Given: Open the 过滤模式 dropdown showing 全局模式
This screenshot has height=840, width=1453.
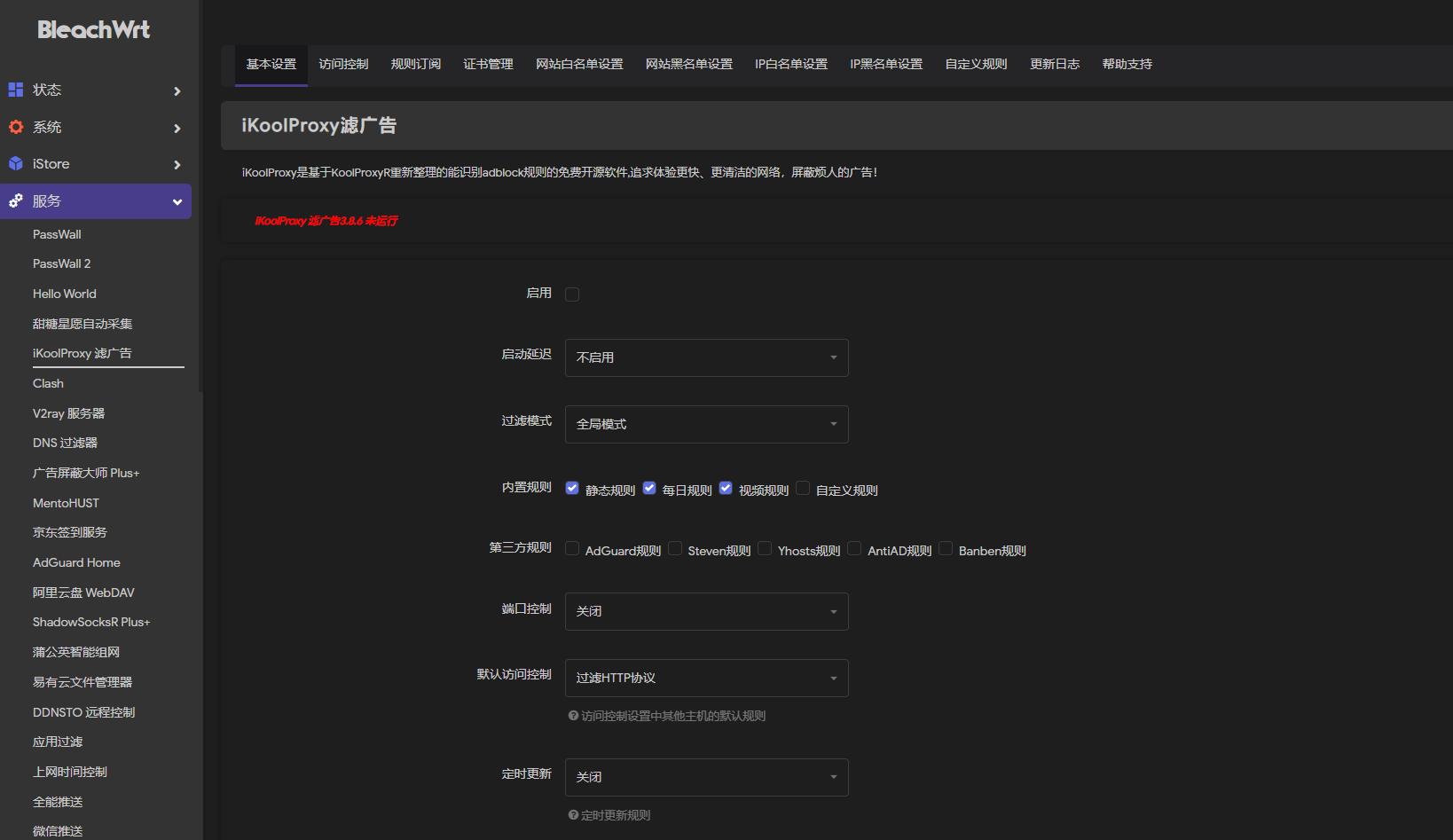Looking at the screenshot, I should click(x=705, y=424).
